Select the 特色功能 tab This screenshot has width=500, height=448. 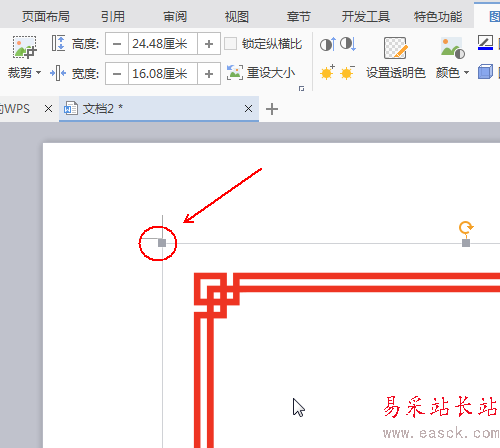[438, 16]
